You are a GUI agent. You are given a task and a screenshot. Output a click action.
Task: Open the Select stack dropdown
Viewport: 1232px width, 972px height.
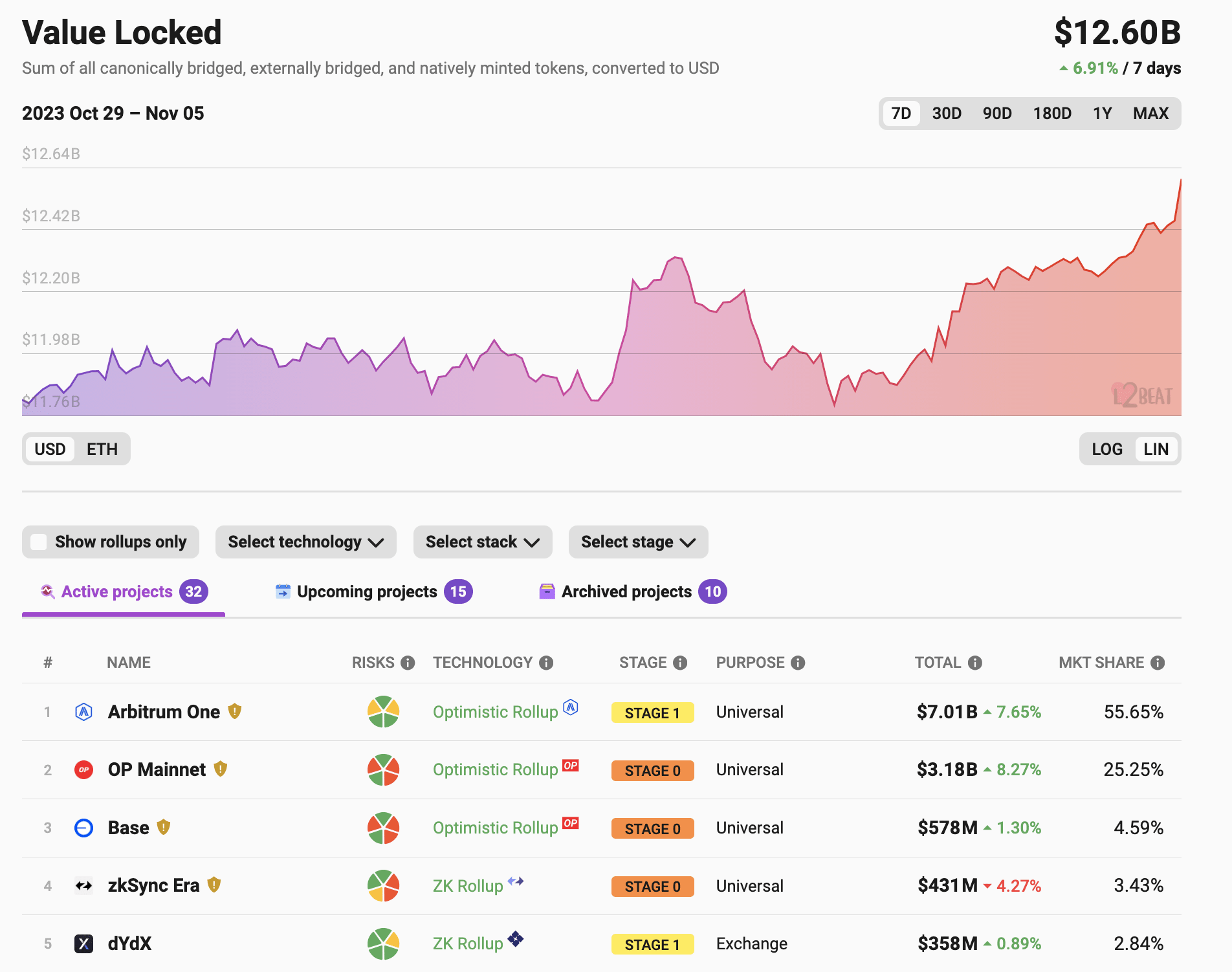click(482, 542)
